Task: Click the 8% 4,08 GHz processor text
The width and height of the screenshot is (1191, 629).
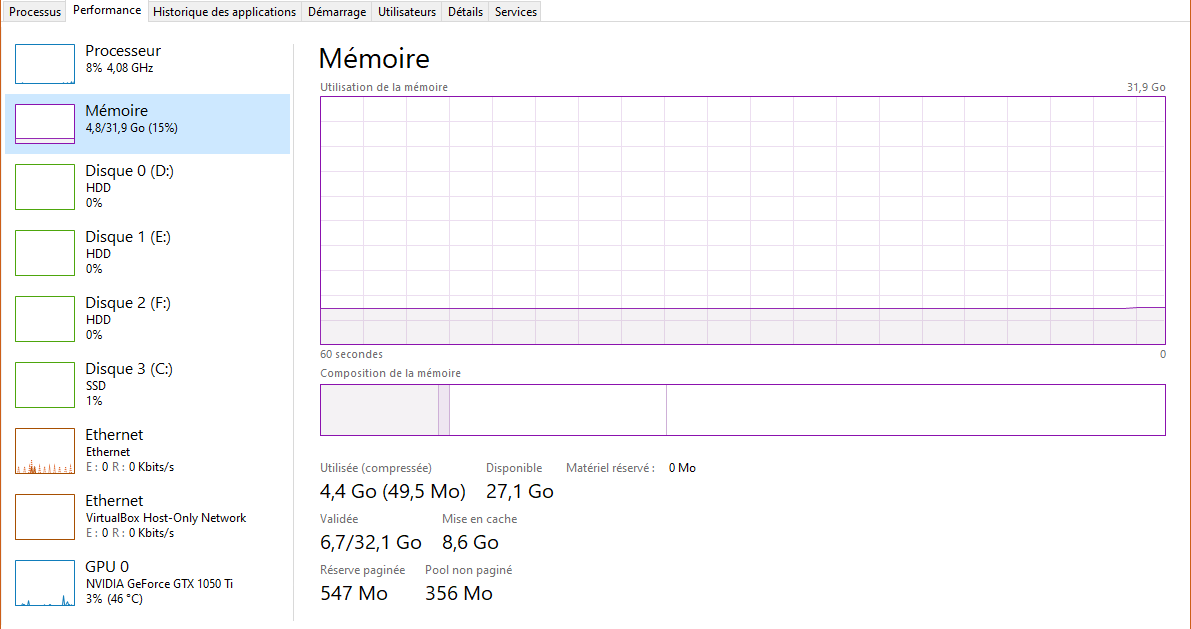Action: (x=119, y=68)
